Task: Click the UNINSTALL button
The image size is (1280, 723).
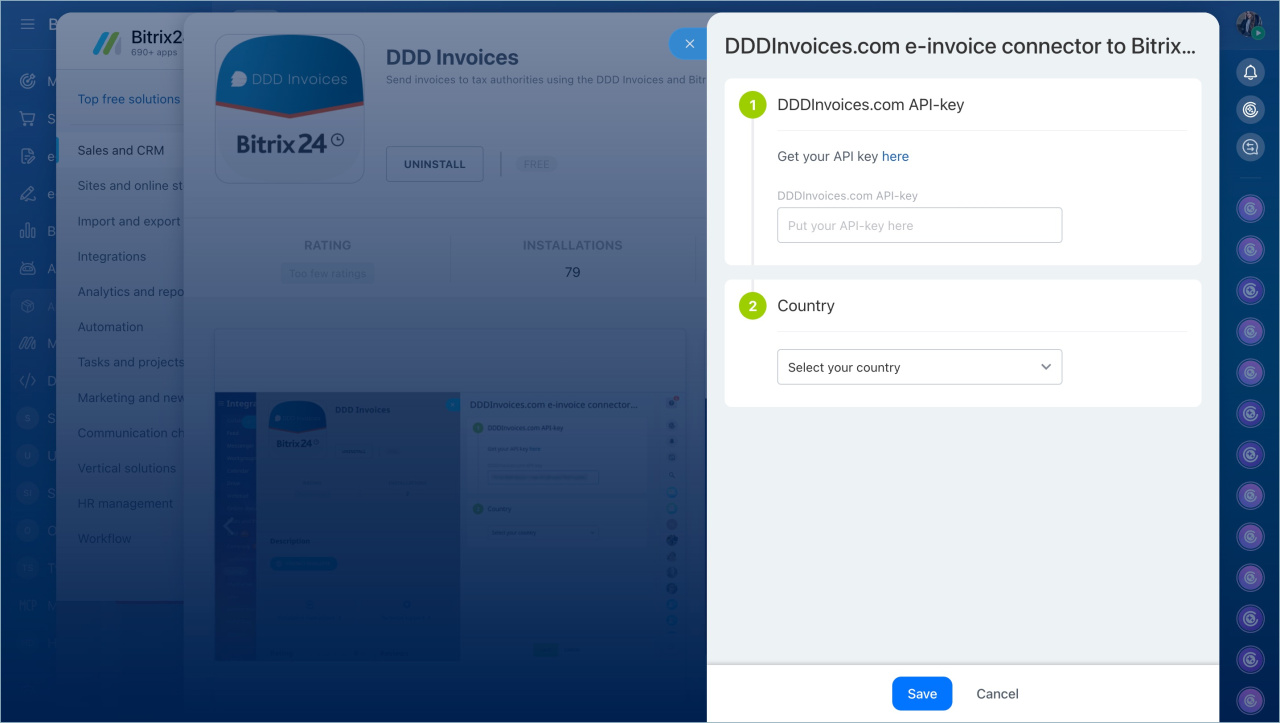Action: (434, 164)
